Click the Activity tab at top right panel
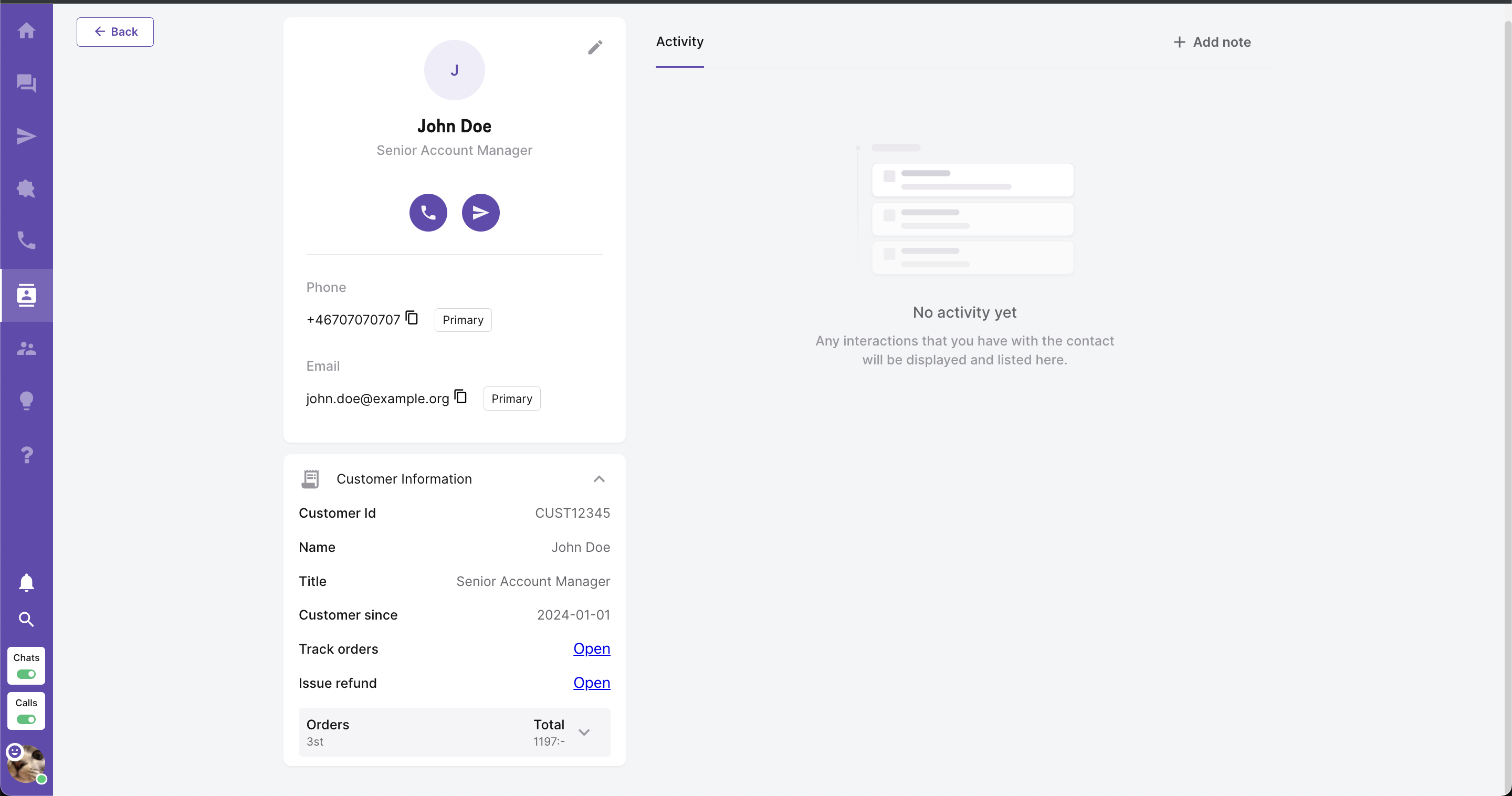 point(679,41)
